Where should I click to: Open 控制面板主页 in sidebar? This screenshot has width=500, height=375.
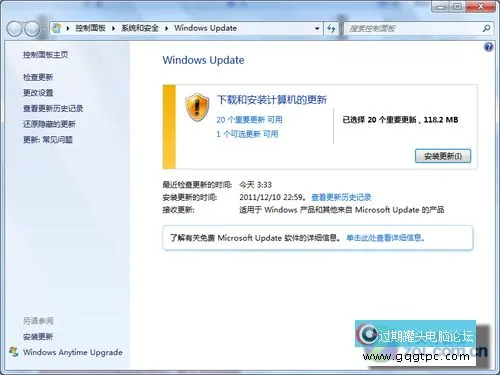(x=45, y=54)
